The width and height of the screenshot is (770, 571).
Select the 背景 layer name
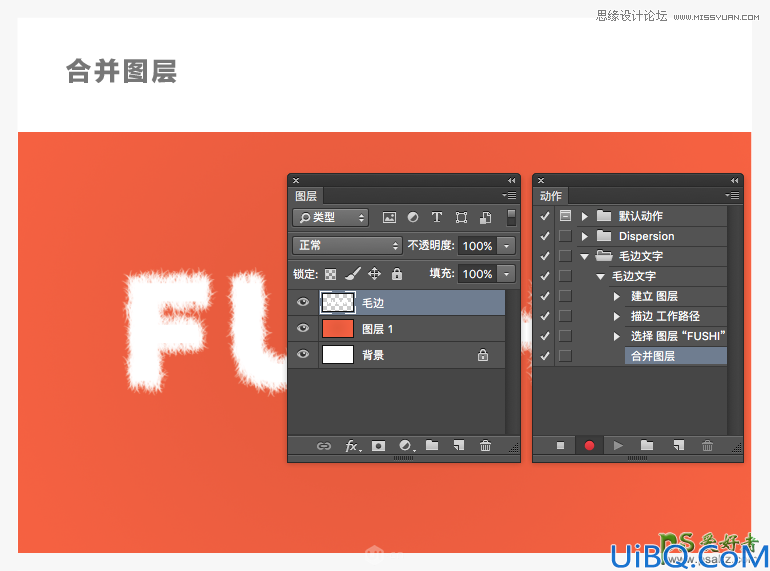coord(373,355)
